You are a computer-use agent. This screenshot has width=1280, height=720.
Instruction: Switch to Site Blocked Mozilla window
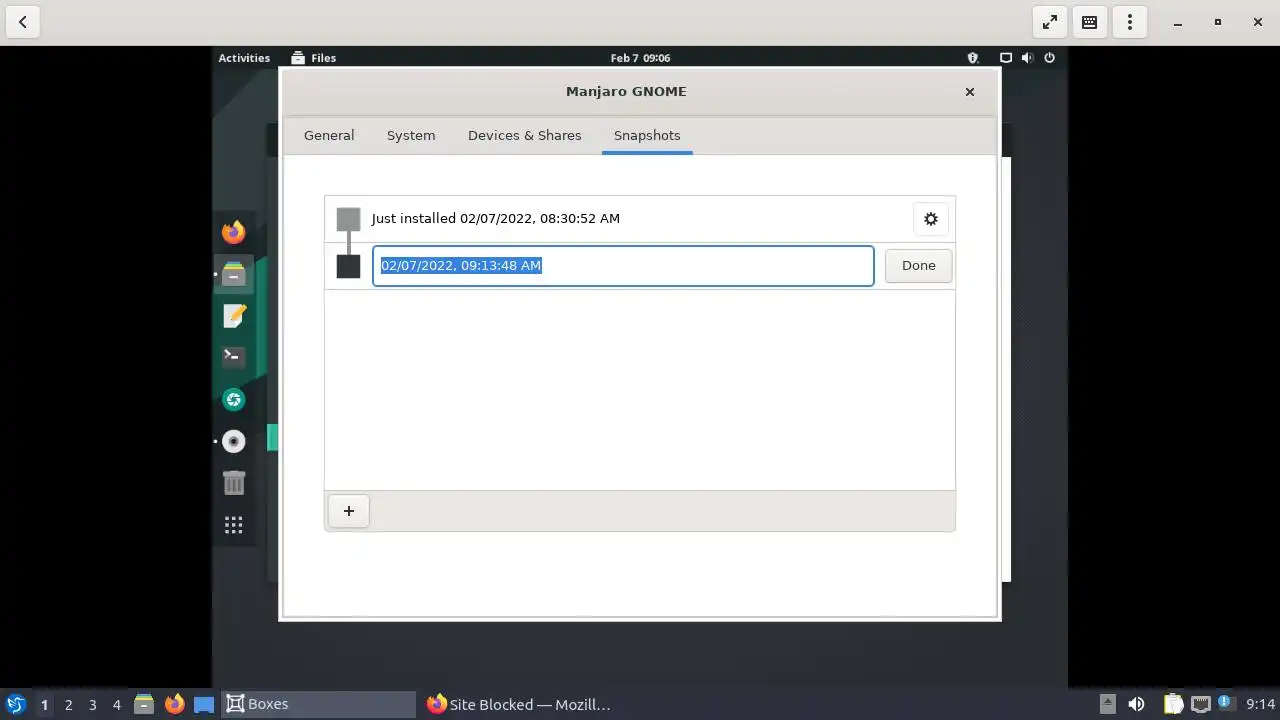518,704
